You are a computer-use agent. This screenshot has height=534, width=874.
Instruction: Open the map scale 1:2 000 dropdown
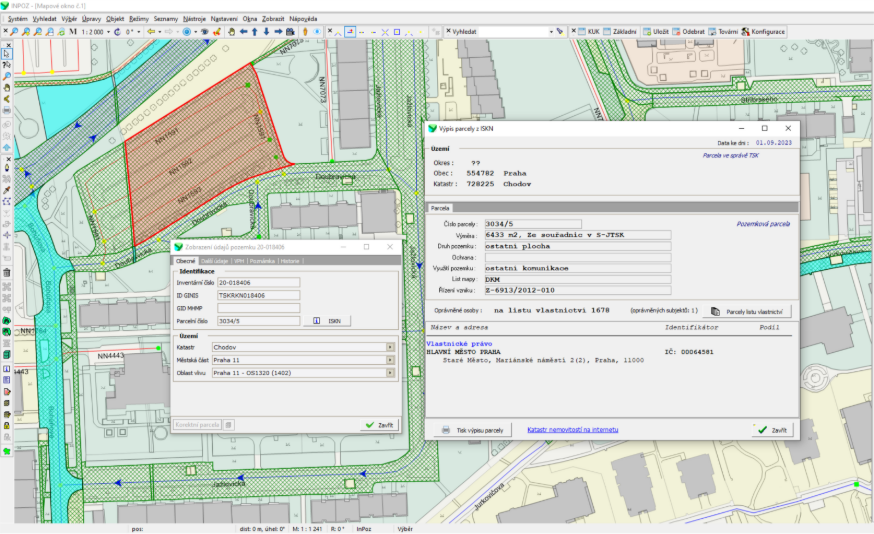(x=107, y=32)
